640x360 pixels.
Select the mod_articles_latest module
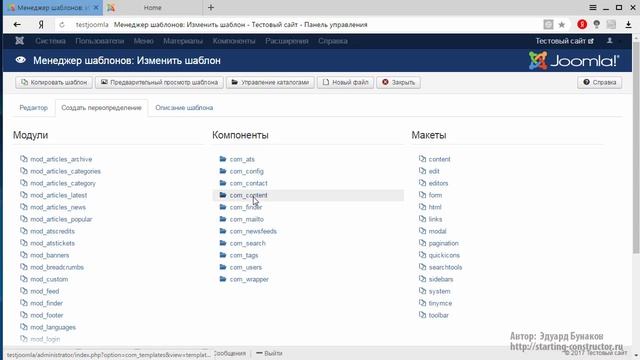(58, 195)
